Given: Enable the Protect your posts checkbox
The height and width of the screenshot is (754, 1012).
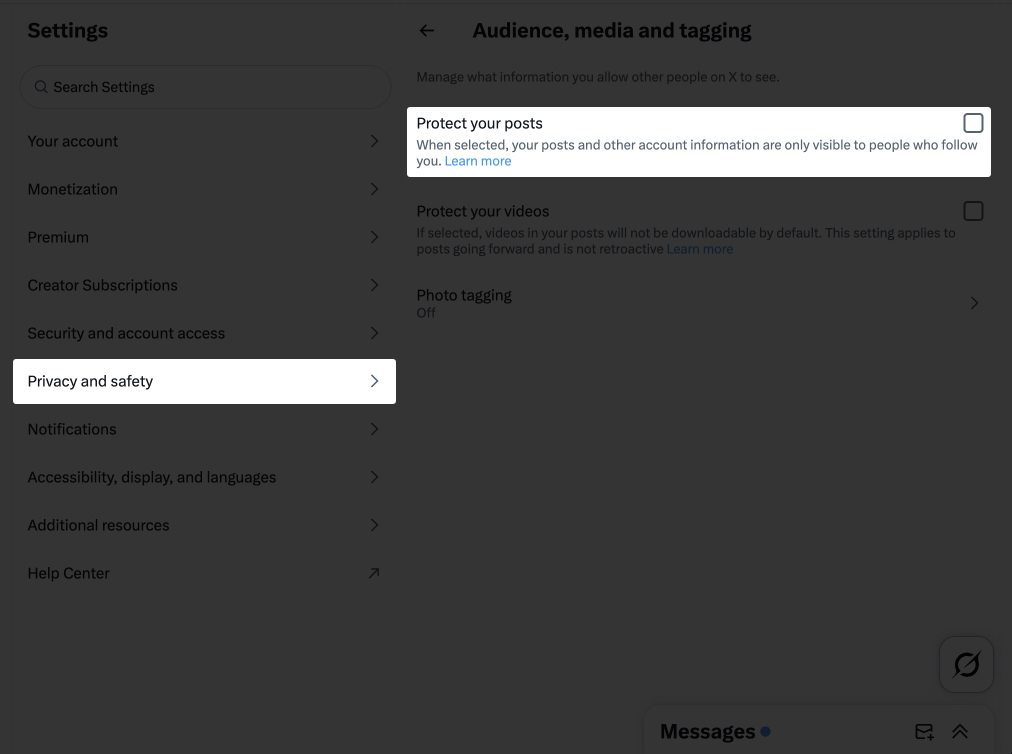Looking at the screenshot, I should point(972,122).
